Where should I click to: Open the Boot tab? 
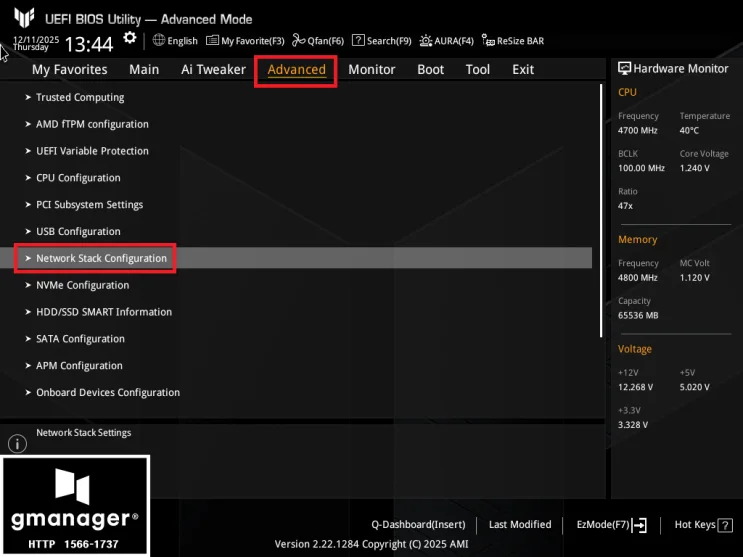click(x=430, y=69)
